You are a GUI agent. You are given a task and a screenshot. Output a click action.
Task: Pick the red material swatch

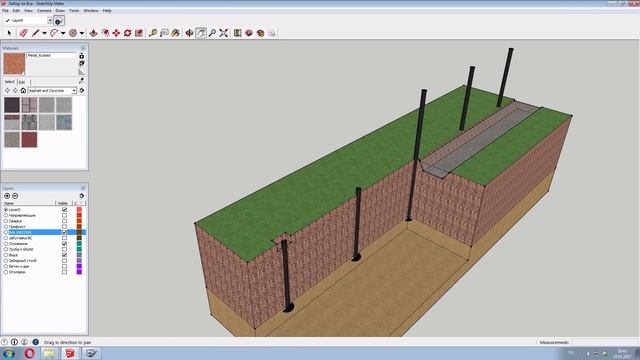click(x=29, y=140)
